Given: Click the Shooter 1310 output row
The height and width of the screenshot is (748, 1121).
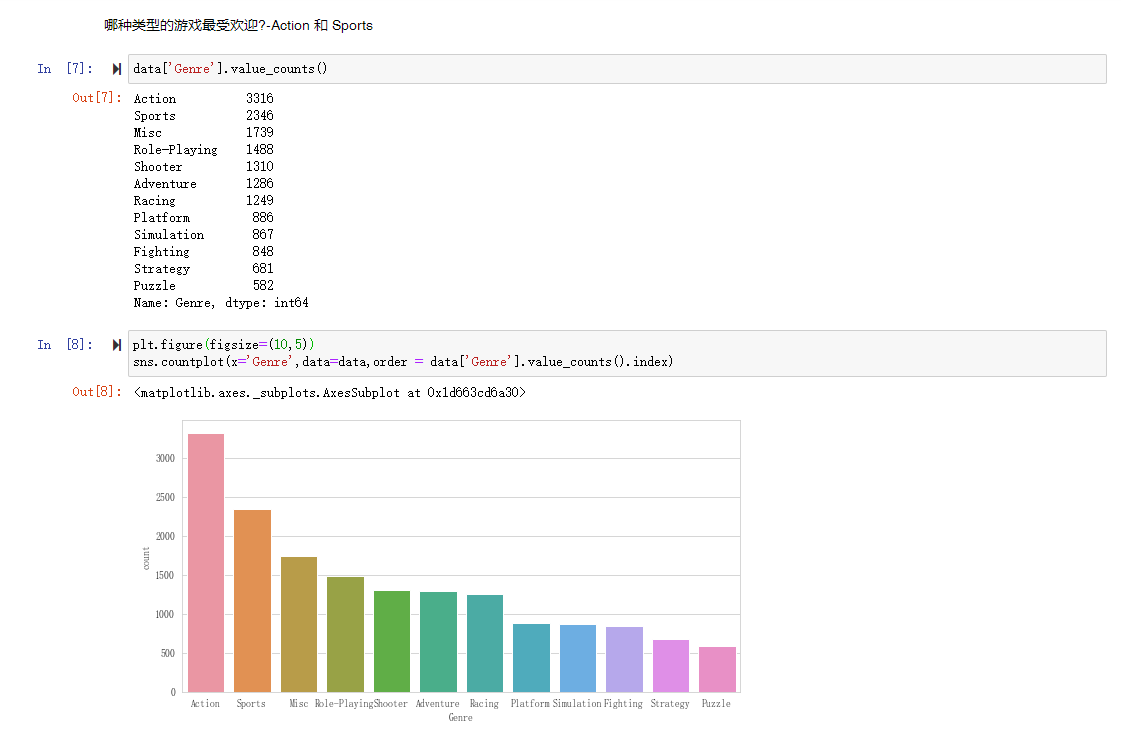Looking at the screenshot, I should coord(203,167).
